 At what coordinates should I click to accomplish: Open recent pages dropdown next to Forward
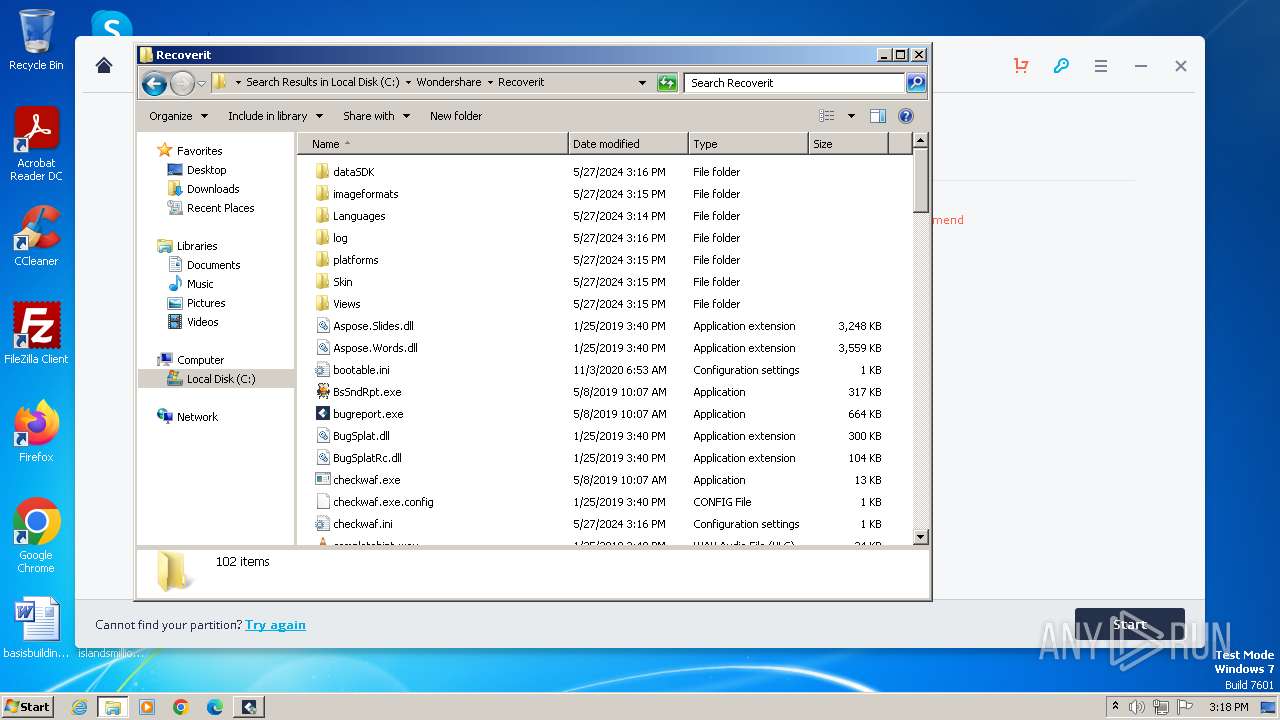tap(202, 83)
